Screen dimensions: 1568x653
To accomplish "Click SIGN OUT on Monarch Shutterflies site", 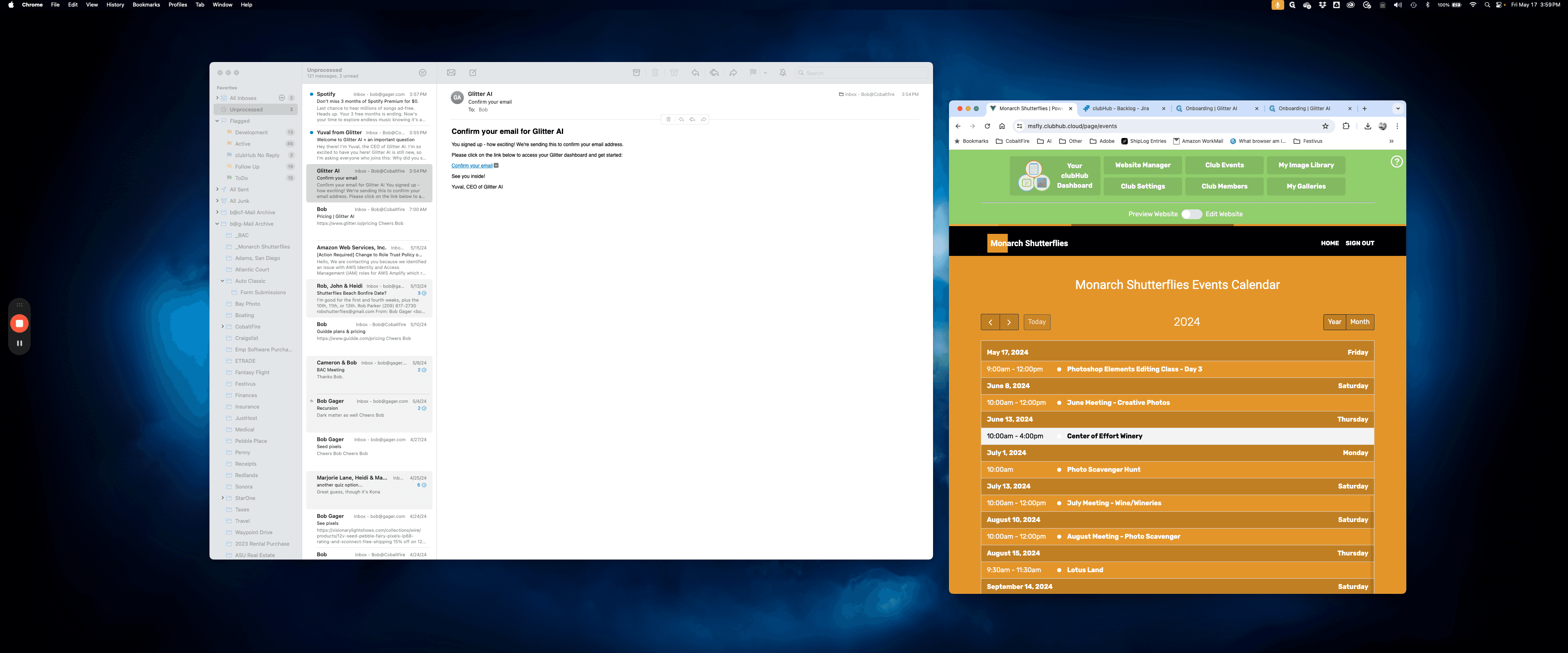I will click(x=1359, y=243).
